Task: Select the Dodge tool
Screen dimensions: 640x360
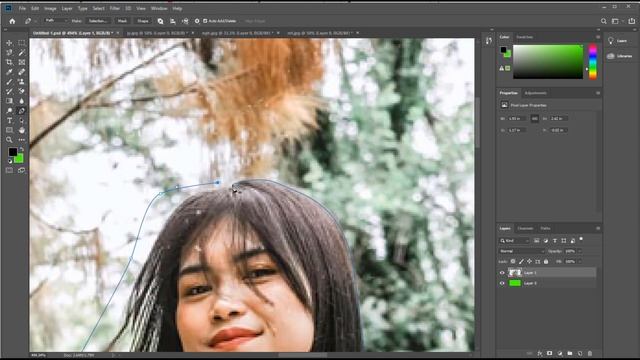Action: point(9,111)
